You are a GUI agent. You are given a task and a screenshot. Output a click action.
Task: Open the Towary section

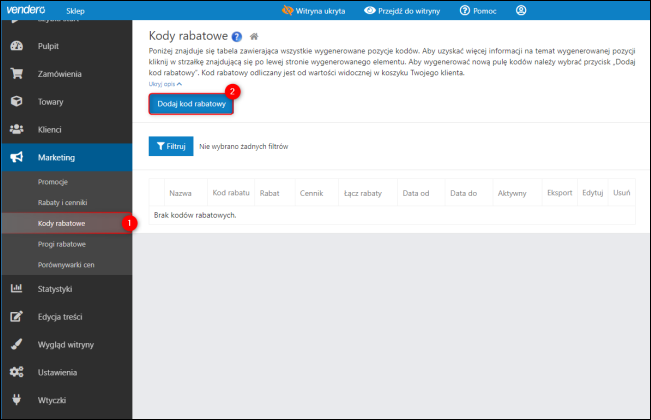coord(66,102)
